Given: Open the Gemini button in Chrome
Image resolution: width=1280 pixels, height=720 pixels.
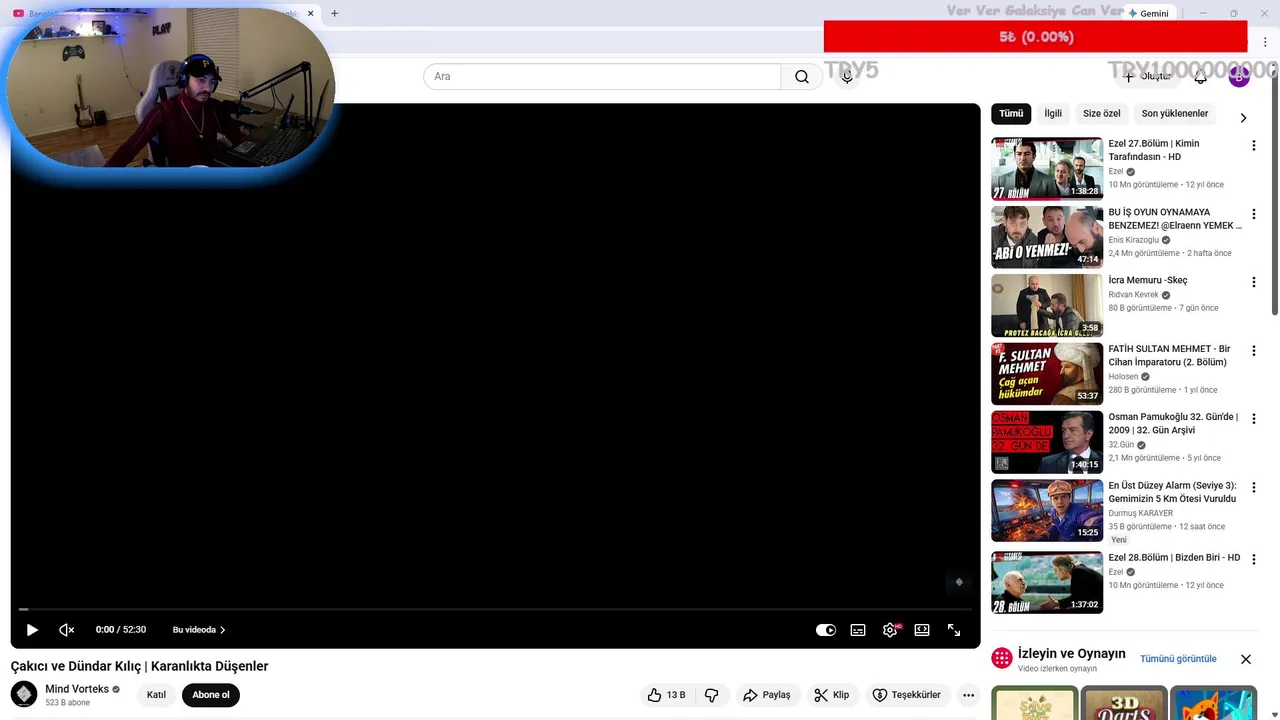Looking at the screenshot, I should point(1147,13).
